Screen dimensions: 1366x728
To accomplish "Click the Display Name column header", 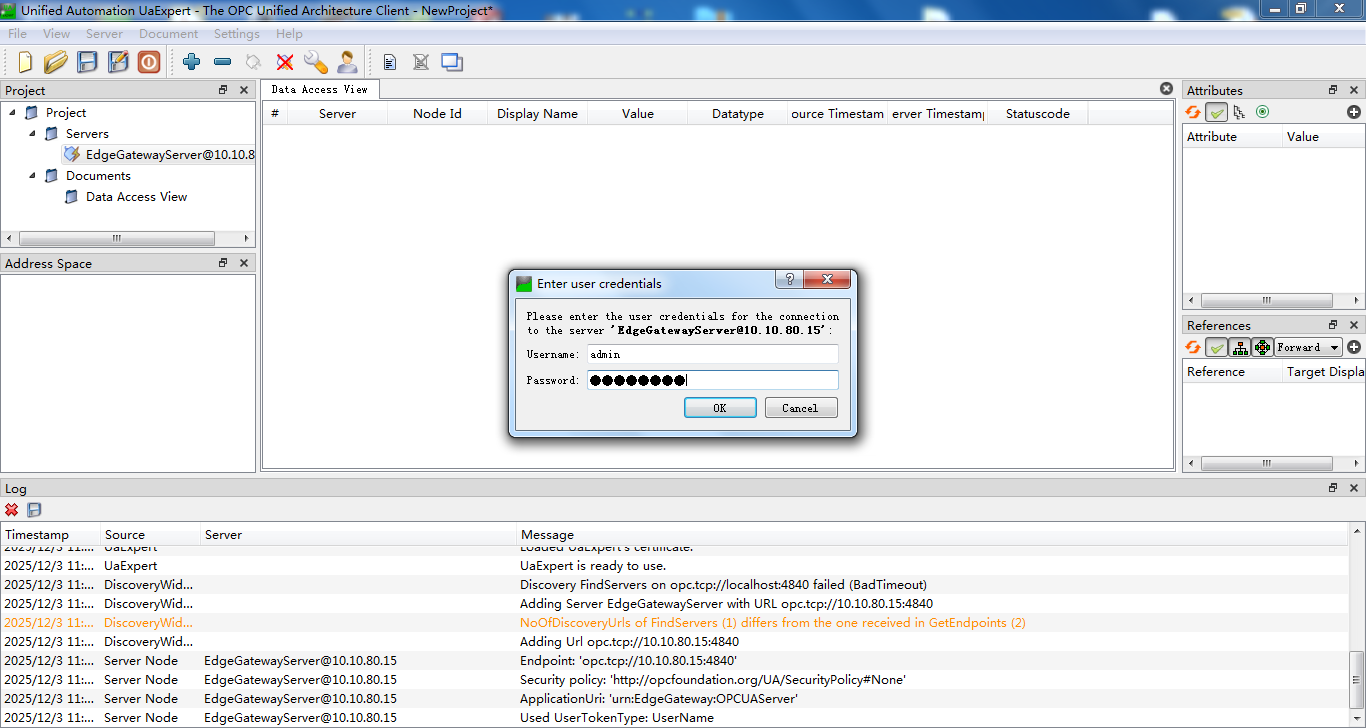I will pyautogui.click(x=537, y=114).
